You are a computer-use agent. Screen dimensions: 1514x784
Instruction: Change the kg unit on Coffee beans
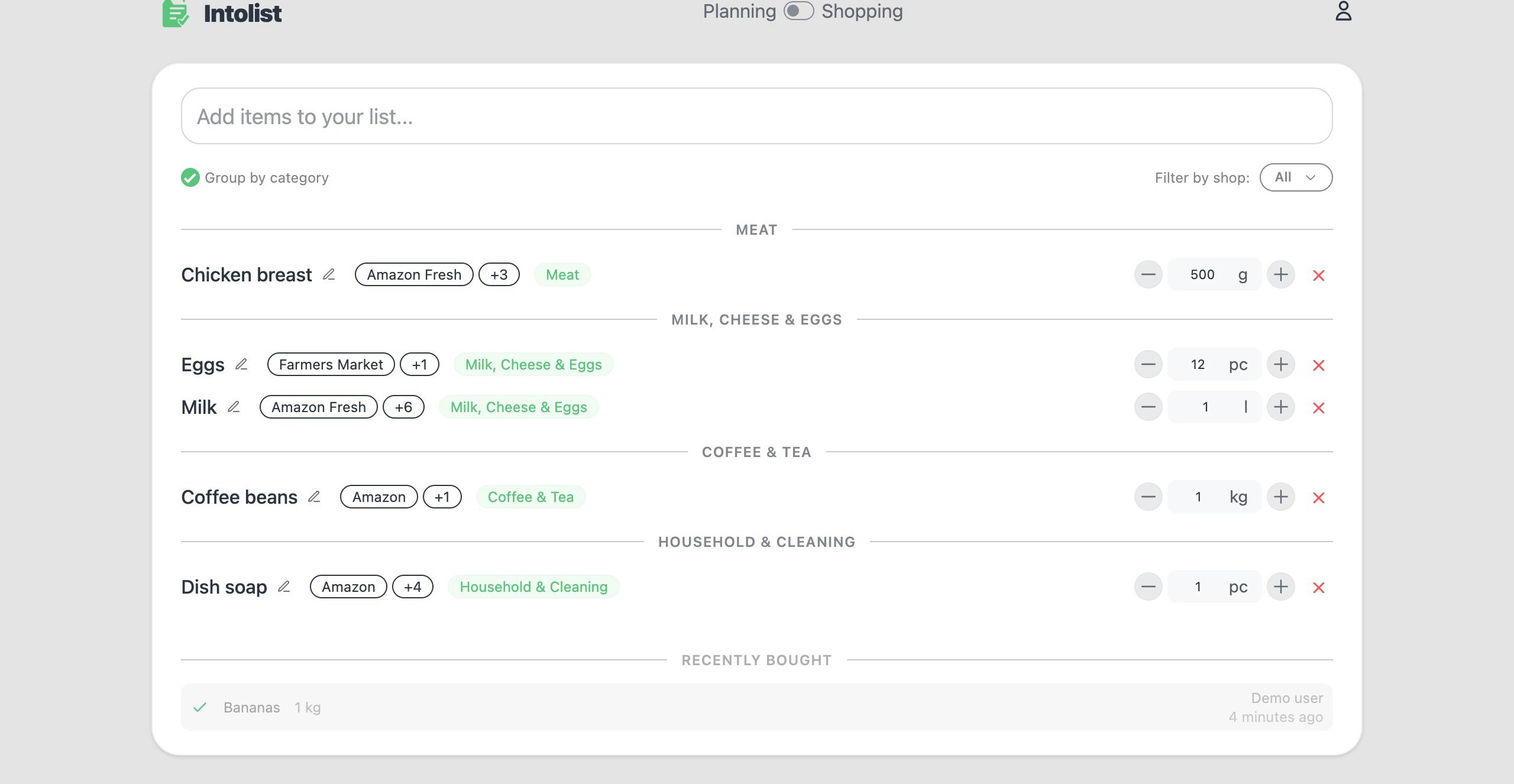pyautogui.click(x=1238, y=497)
